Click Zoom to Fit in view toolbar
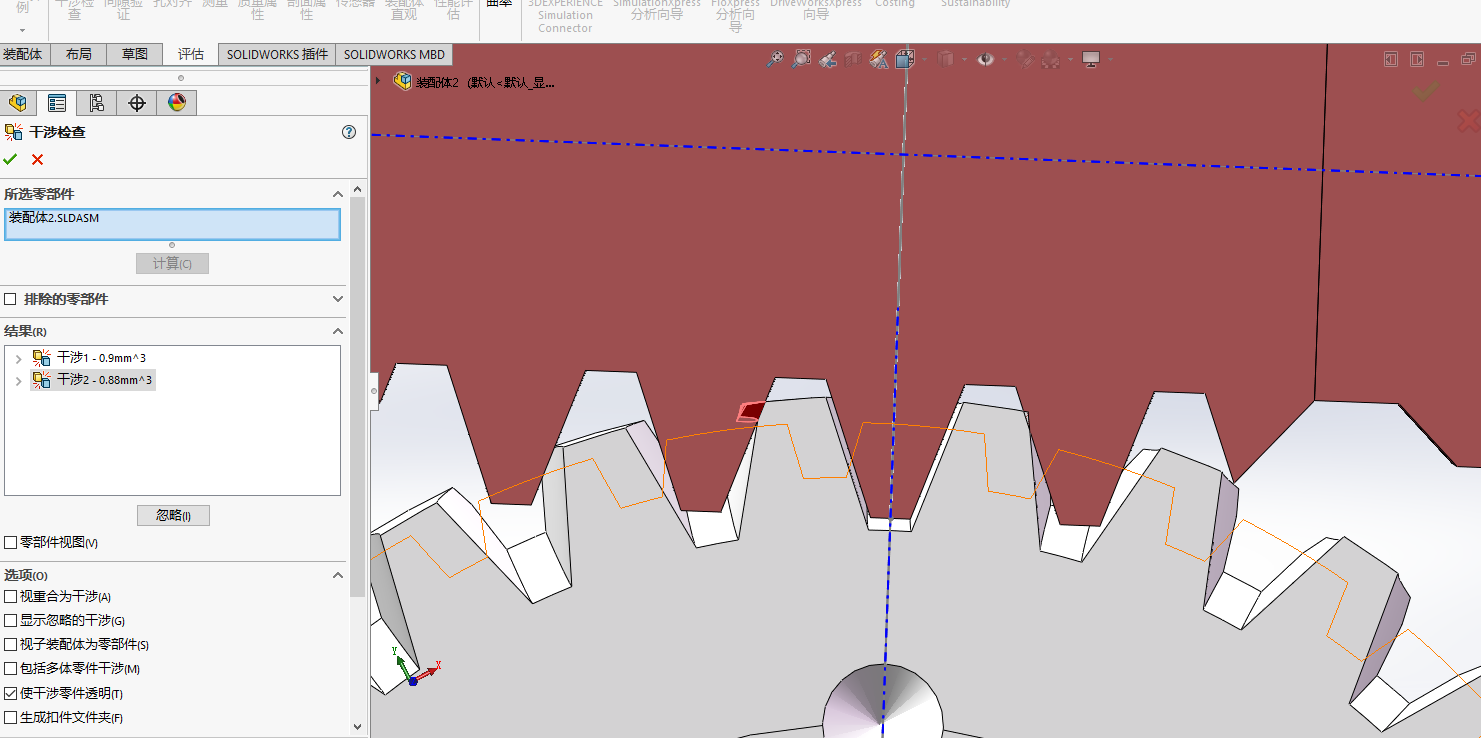The width and height of the screenshot is (1481, 738). (775, 60)
